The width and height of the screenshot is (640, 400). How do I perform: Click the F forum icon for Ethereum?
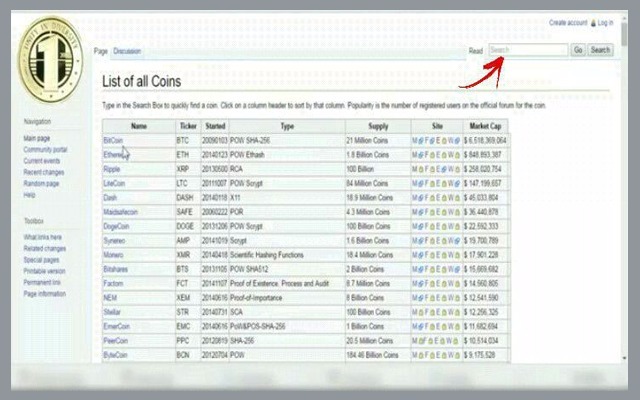(x=425, y=155)
